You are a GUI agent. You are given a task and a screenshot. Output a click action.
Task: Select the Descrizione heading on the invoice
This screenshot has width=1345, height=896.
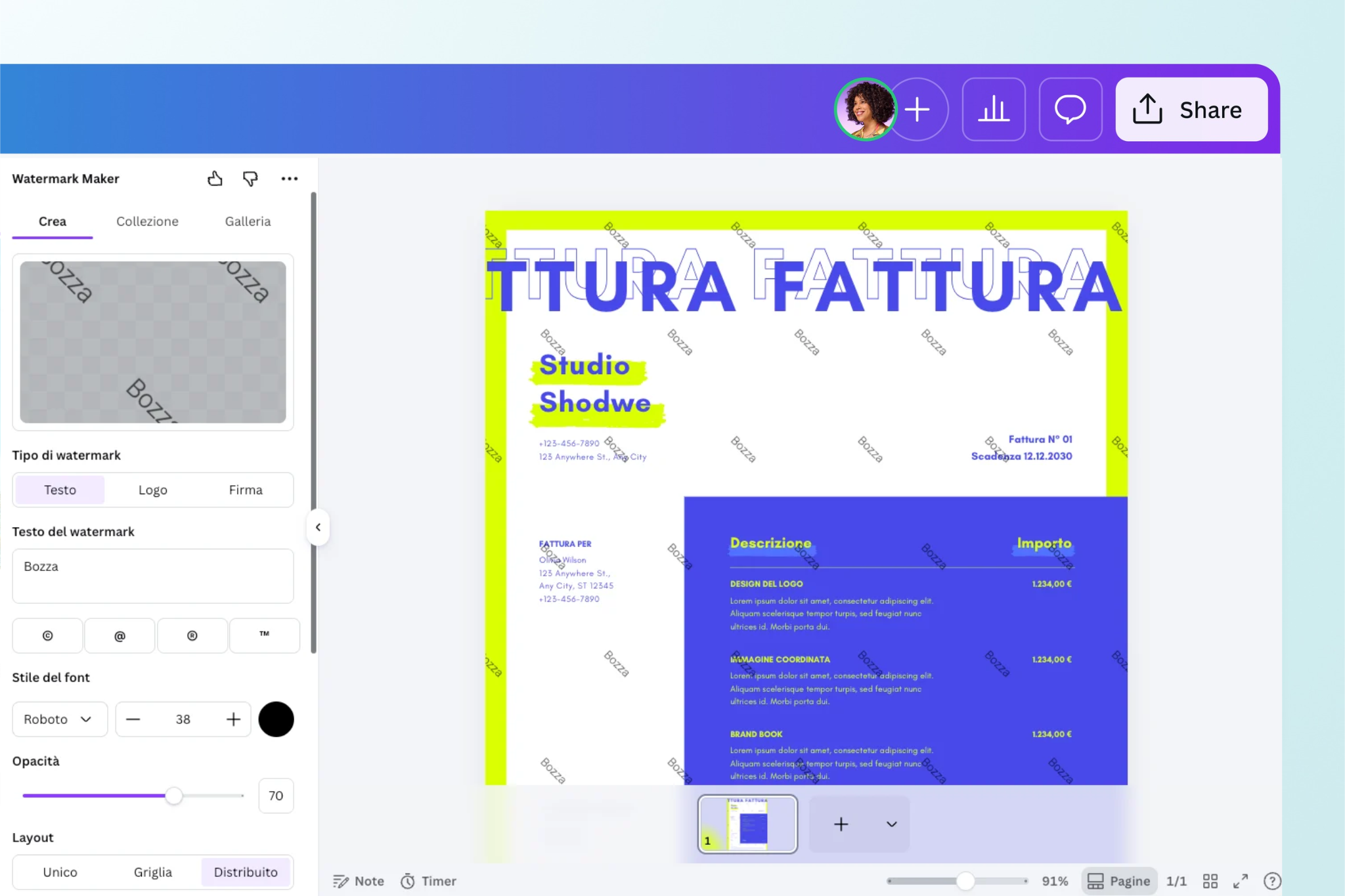point(771,543)
